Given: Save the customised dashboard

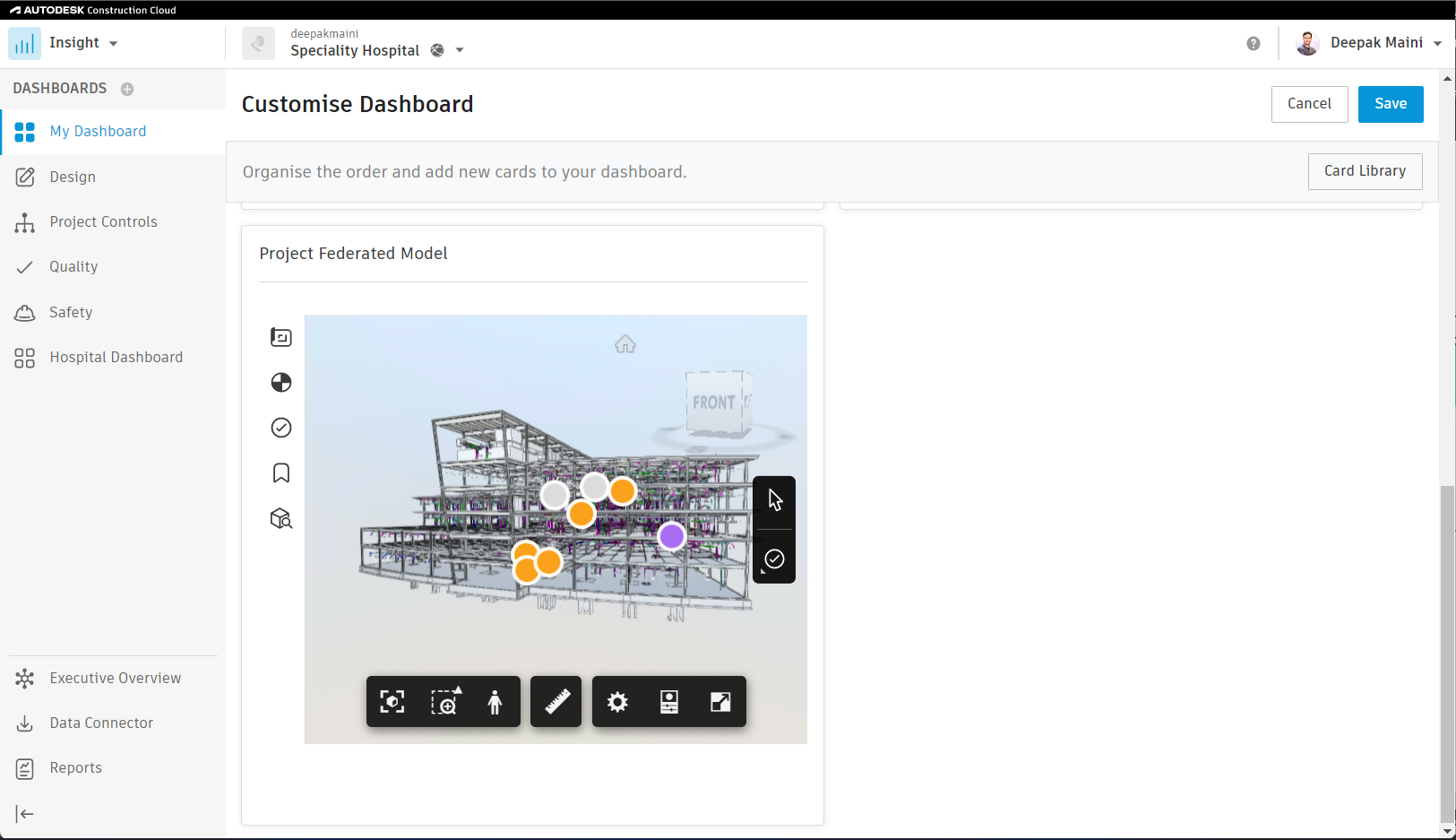Looking at the screenshot, I should pyautogui.click(x=1391, y=104).
